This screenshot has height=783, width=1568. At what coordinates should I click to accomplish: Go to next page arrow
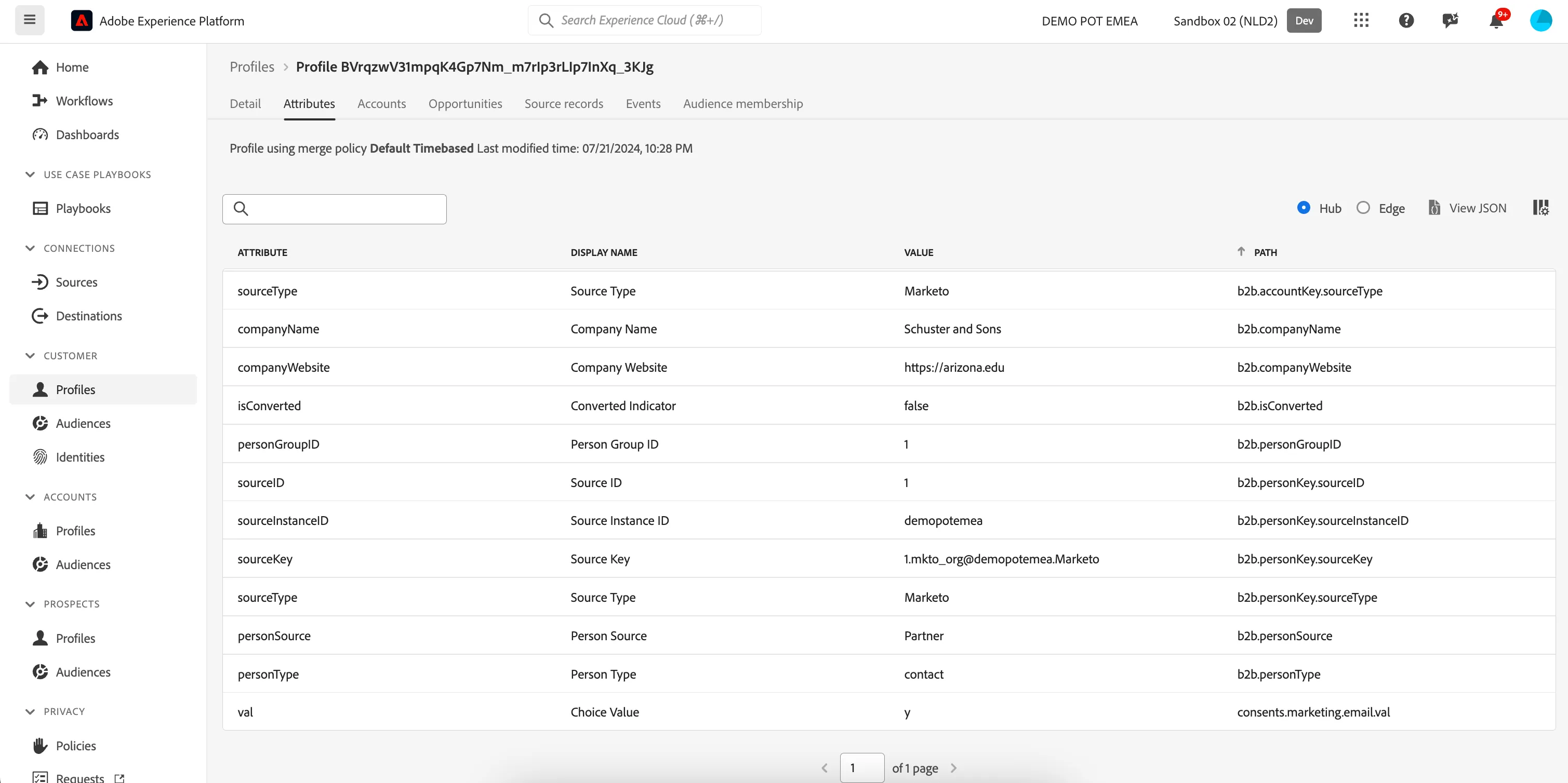click(x=953, y=768)
